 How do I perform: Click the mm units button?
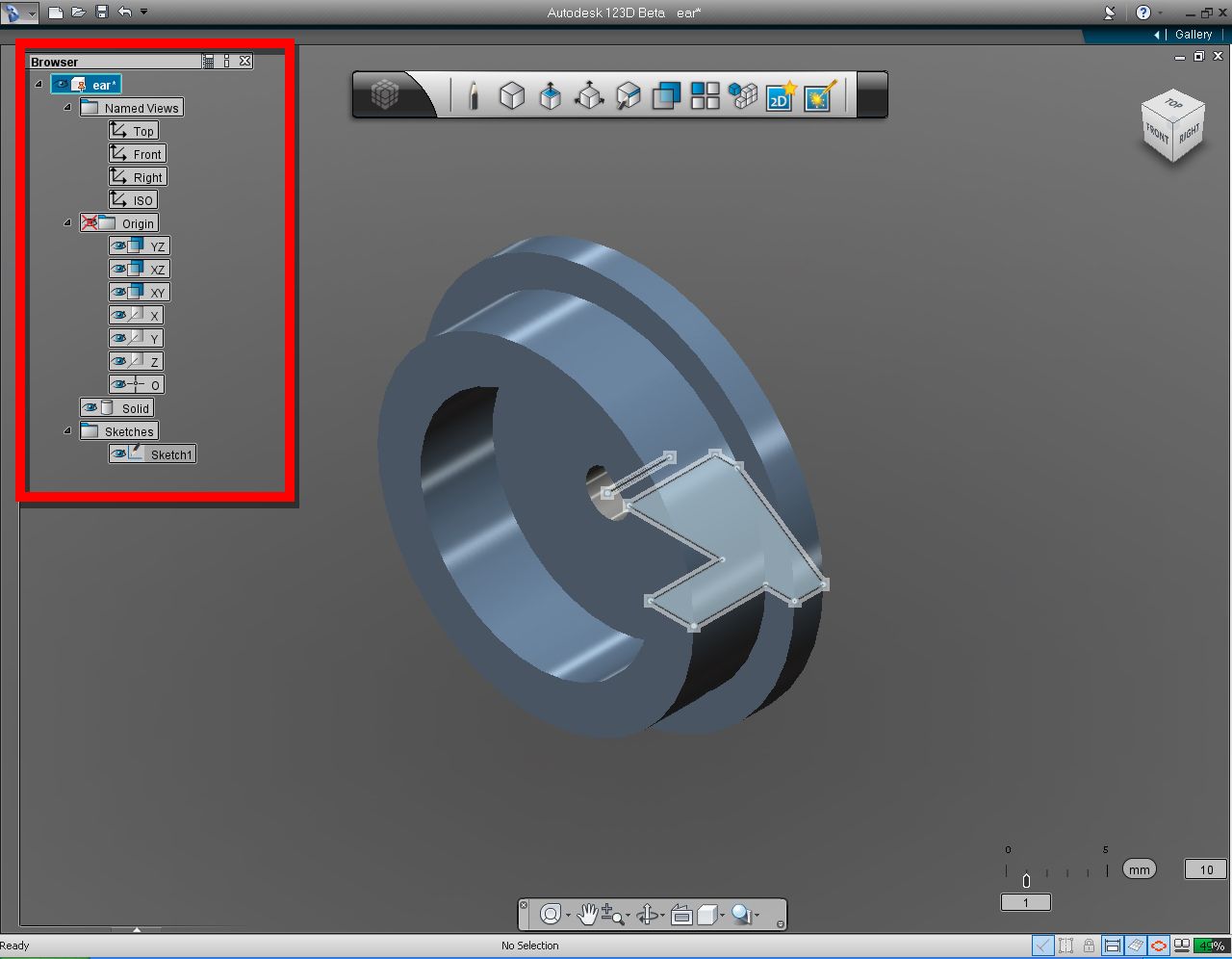tap(1139, 868)
